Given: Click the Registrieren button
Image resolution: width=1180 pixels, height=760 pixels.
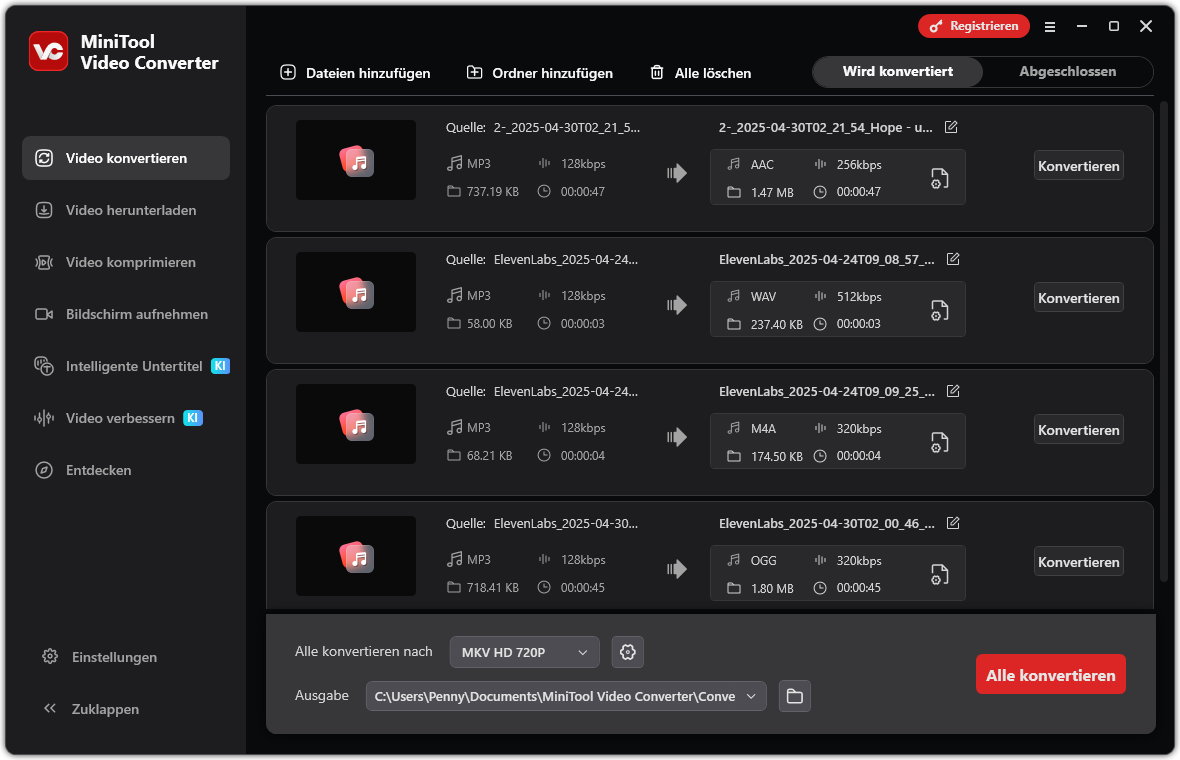Looking at the screenshot, I should coord(973,26).
